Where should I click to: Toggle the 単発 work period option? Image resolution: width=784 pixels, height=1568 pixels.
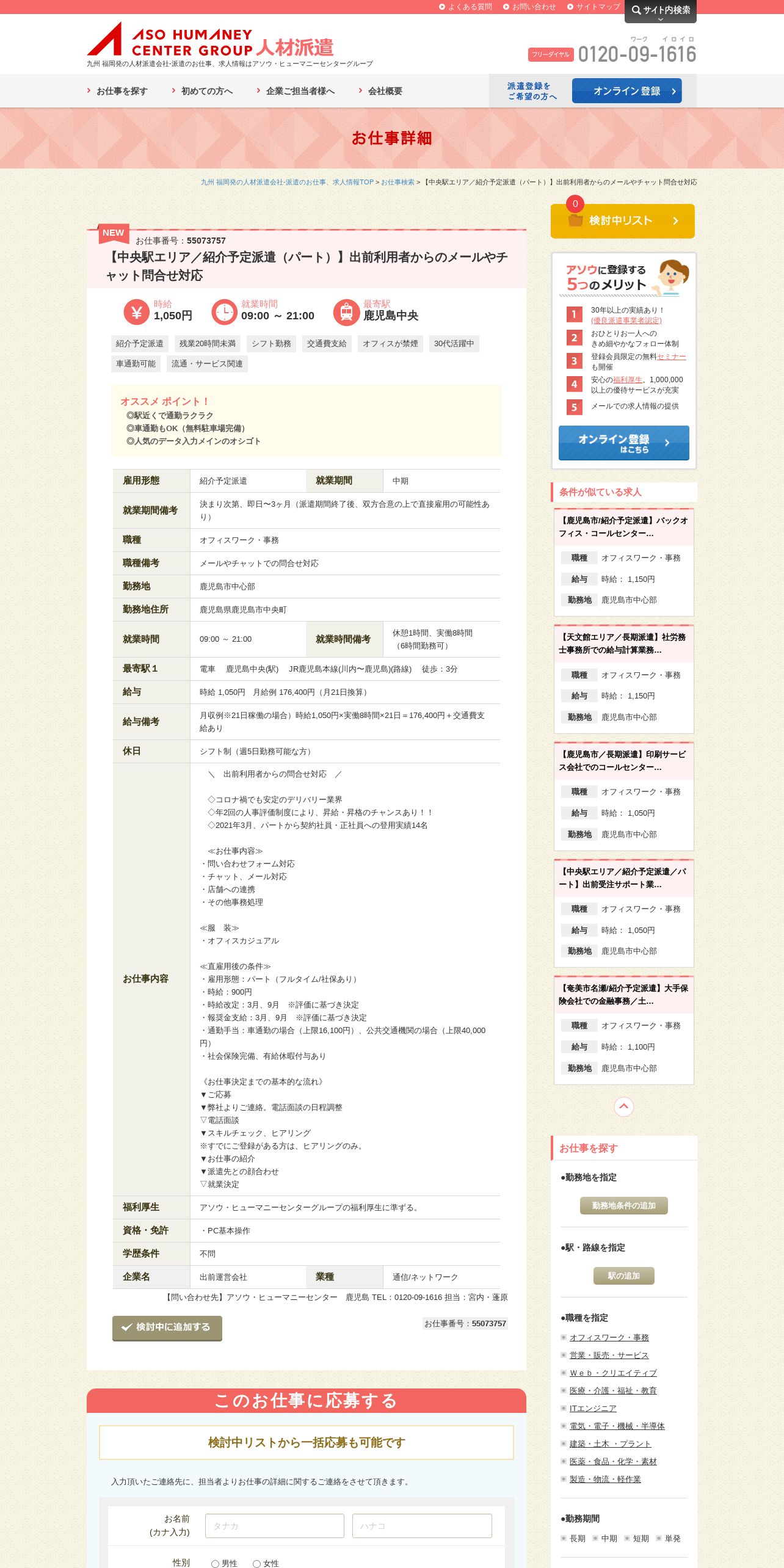[x=669, y=1538]
